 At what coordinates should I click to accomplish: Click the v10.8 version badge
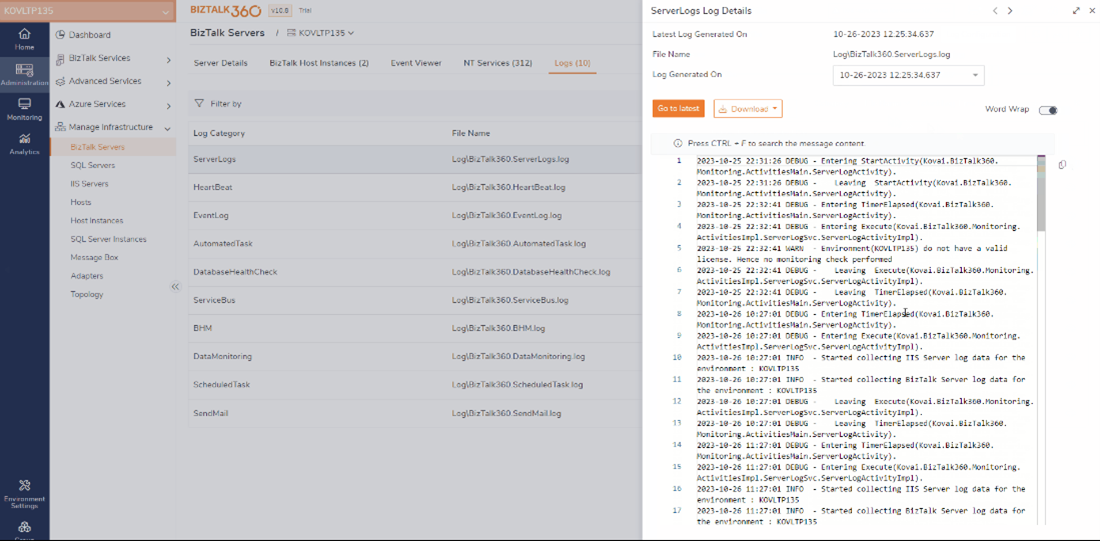click(279, 11)
